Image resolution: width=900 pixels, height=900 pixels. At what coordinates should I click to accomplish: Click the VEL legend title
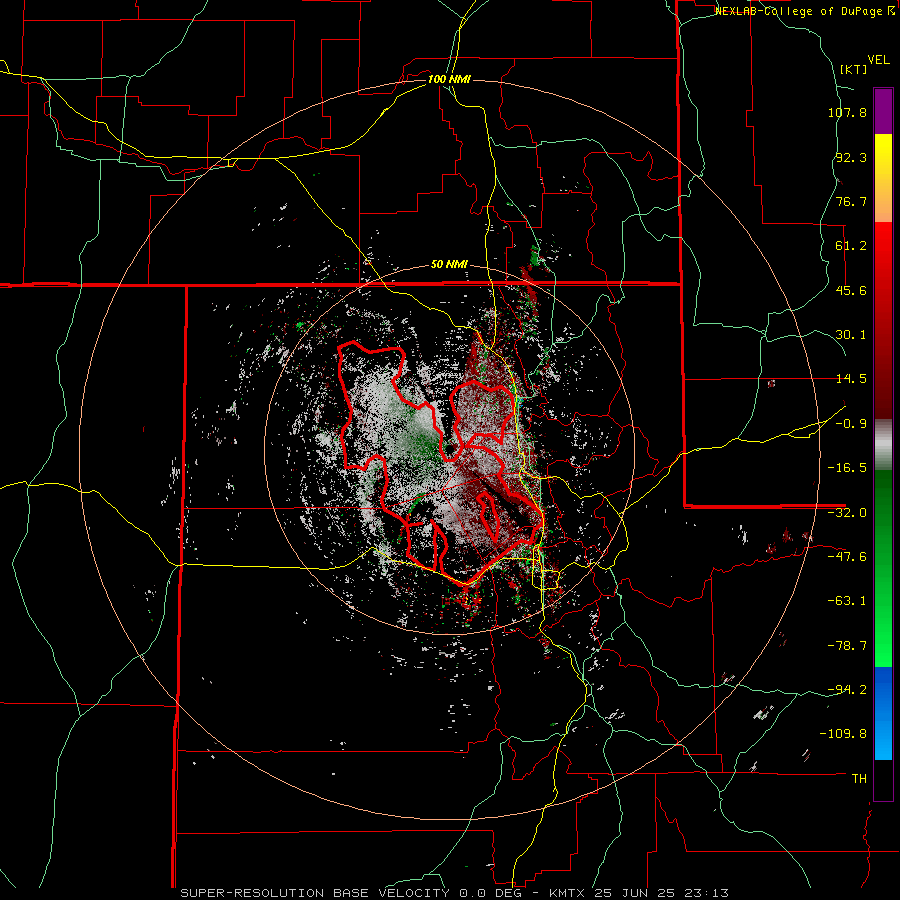click(878, 60)
